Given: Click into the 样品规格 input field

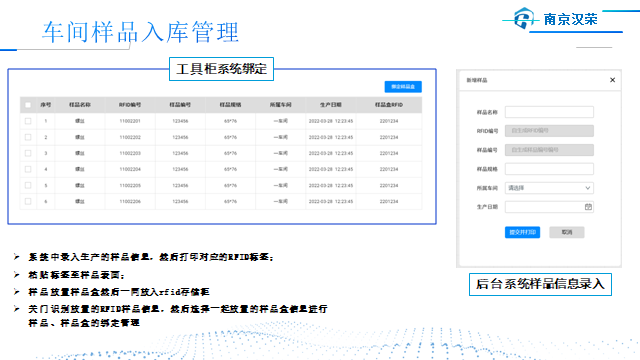Looking at the screenshot, I should point(549,169).
